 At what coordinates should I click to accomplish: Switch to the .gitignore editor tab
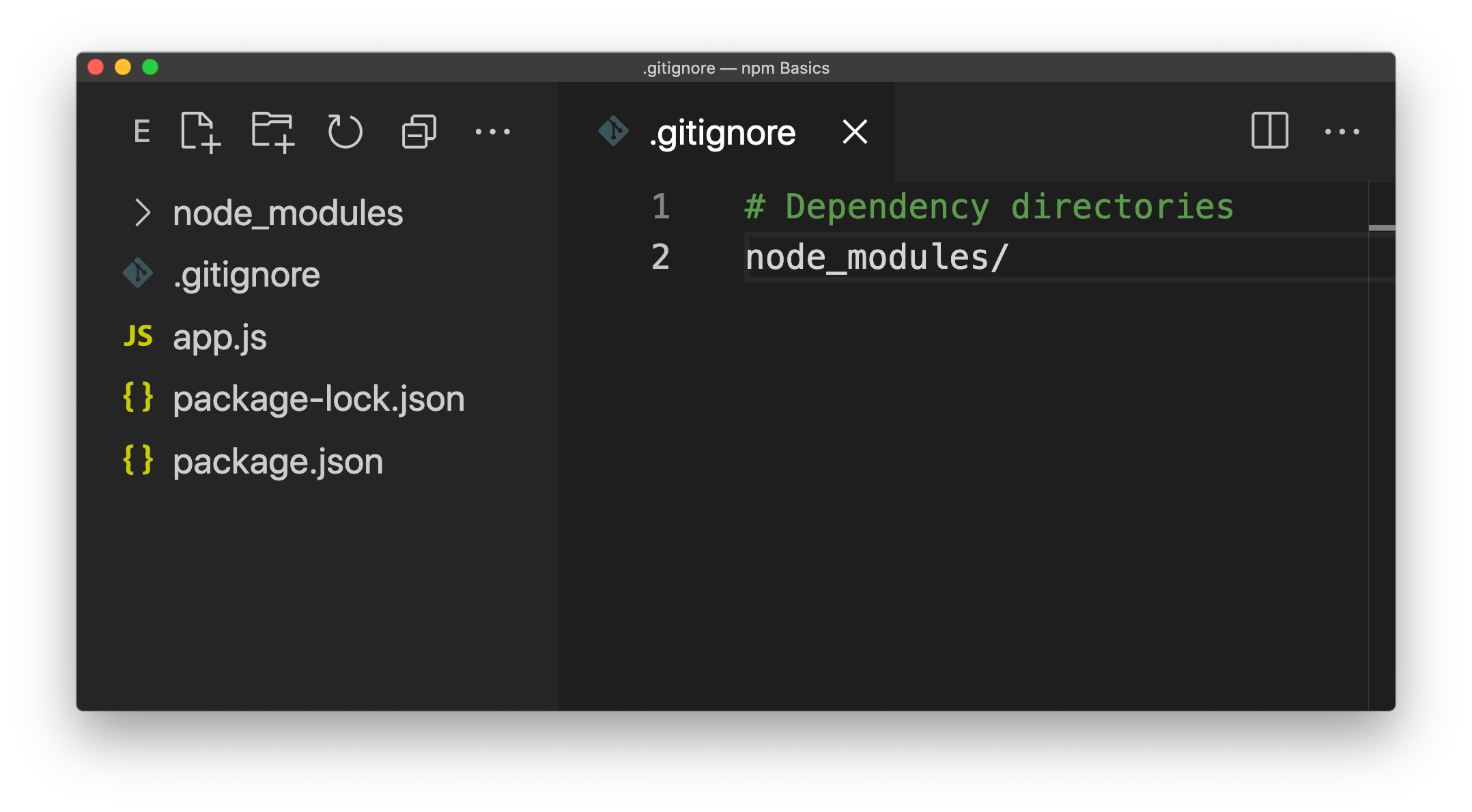point(722,132)
